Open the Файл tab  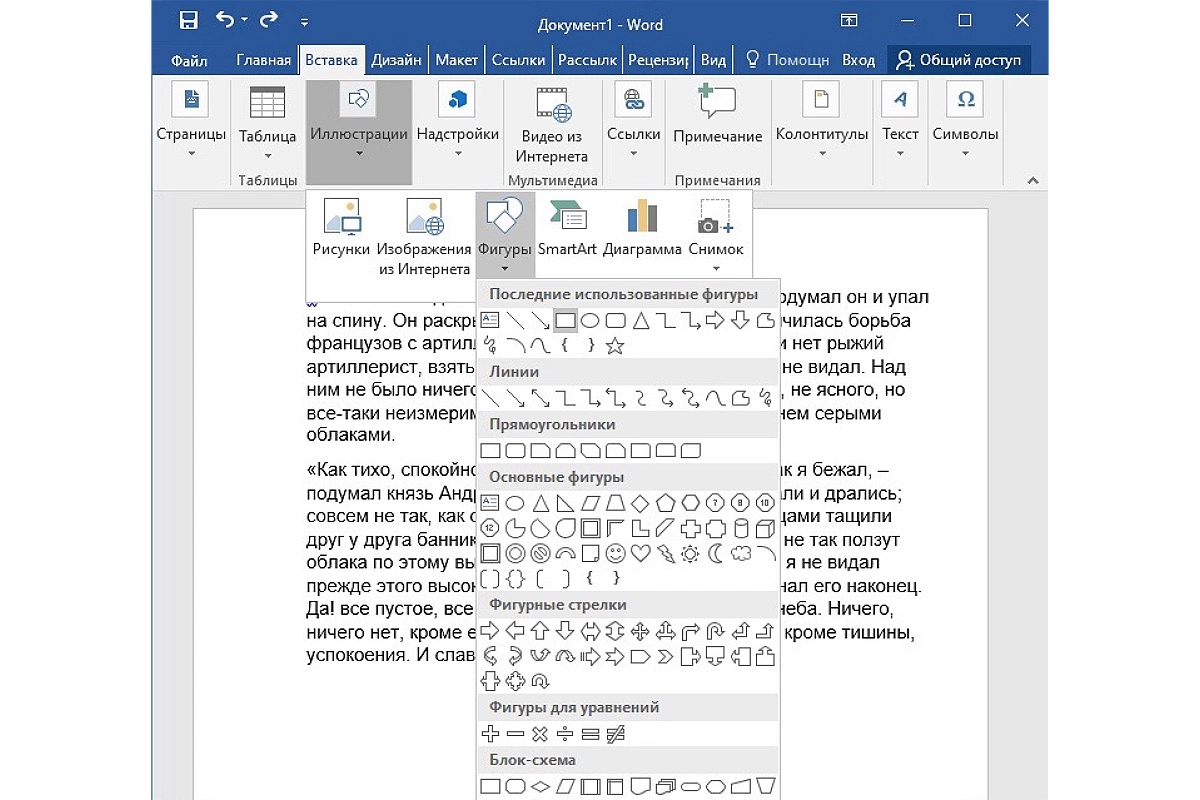189,60
